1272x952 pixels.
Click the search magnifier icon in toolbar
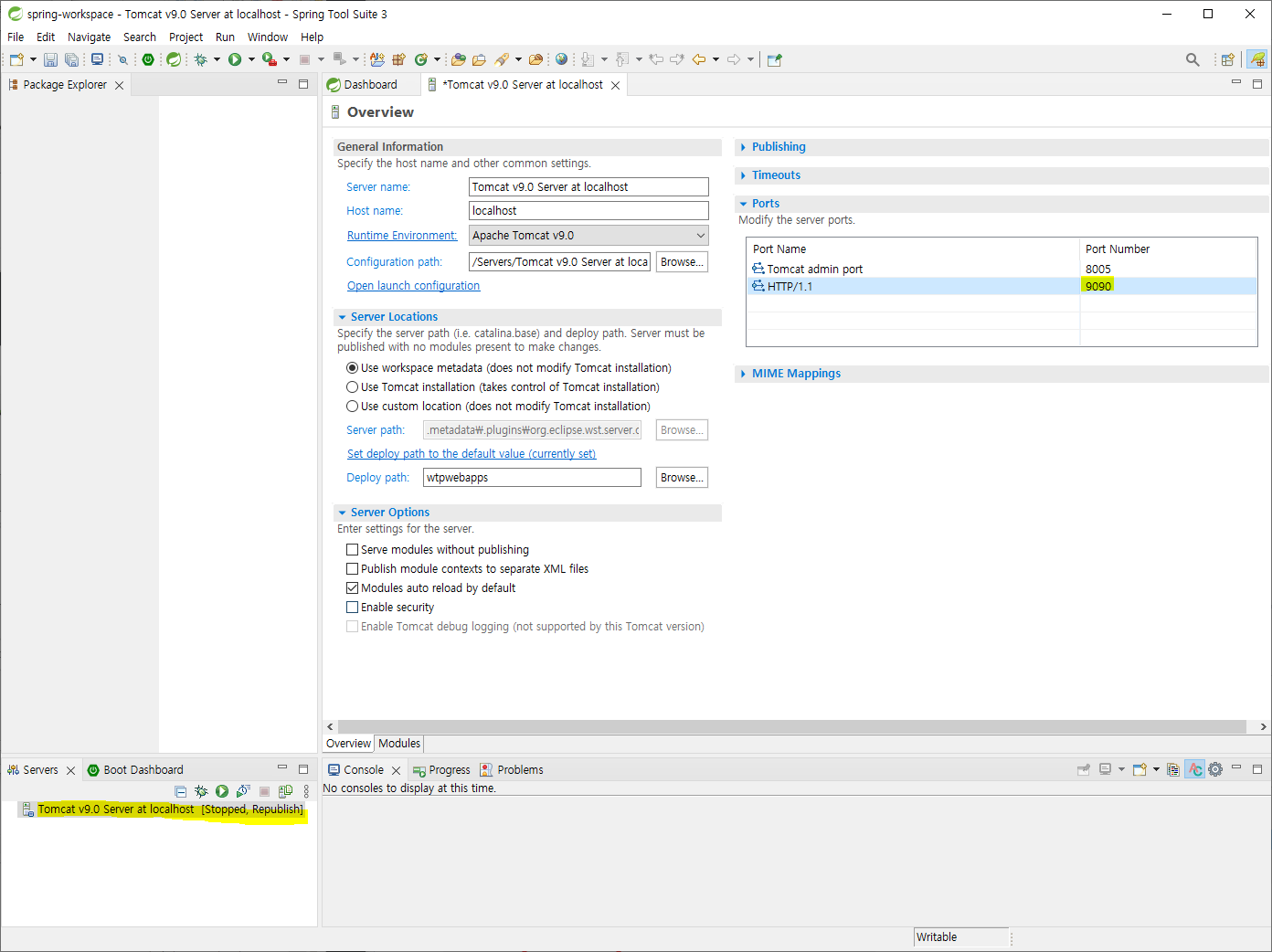pyautogui.click(x=1192, y=59)
